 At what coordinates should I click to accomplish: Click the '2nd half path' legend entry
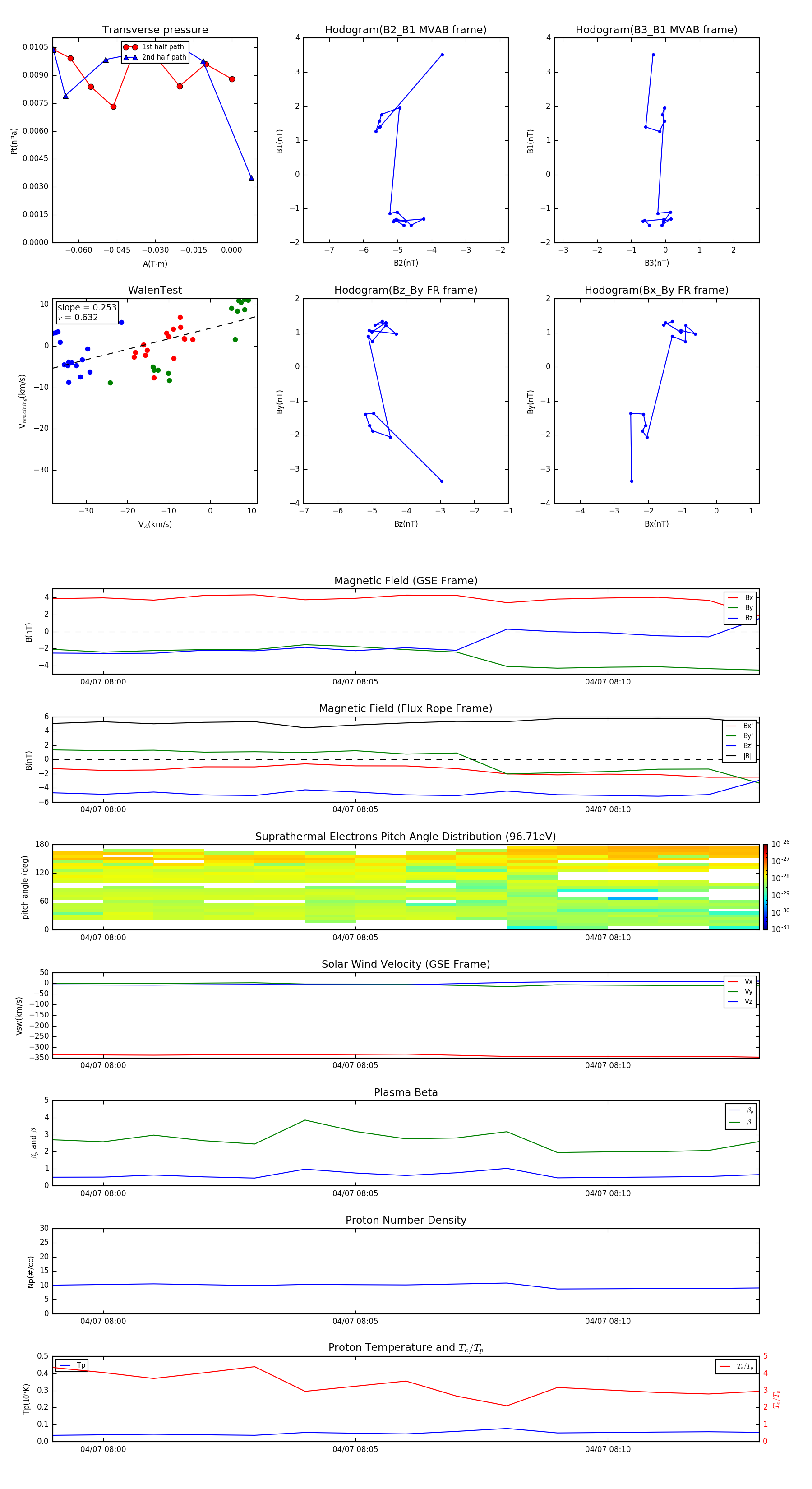[155, 57]
